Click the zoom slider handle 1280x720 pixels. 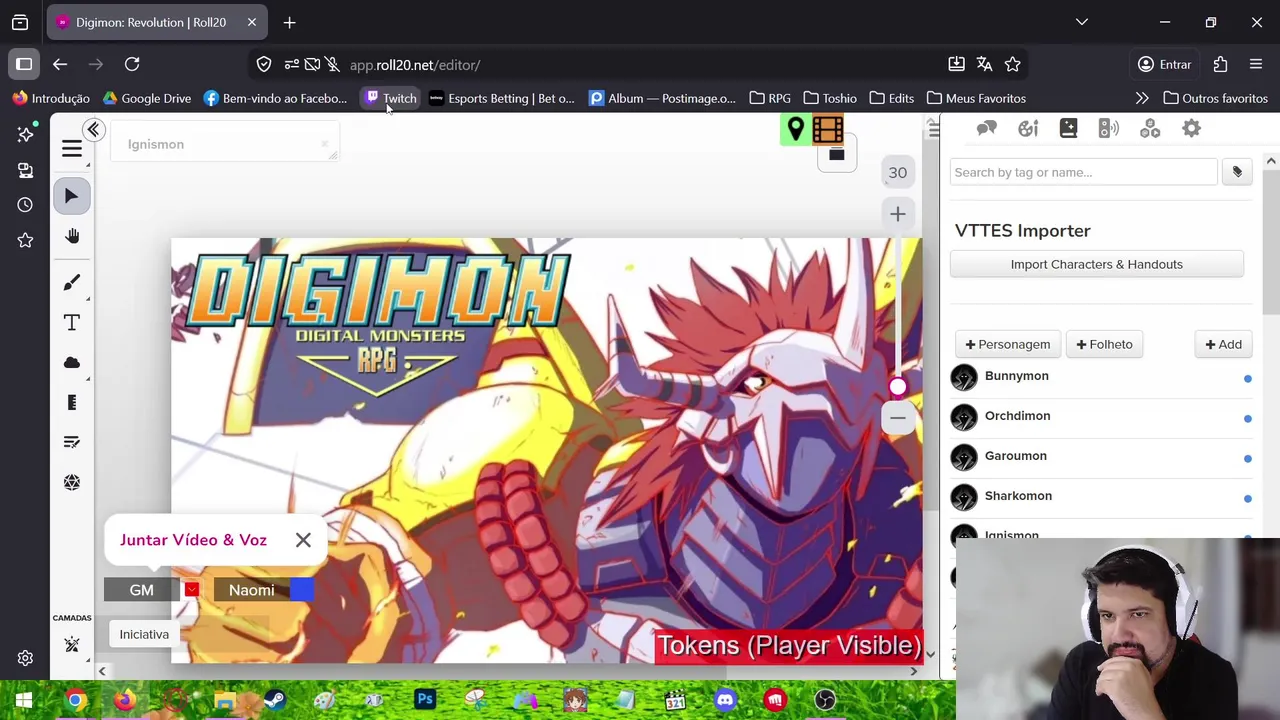tap(898, 387)
